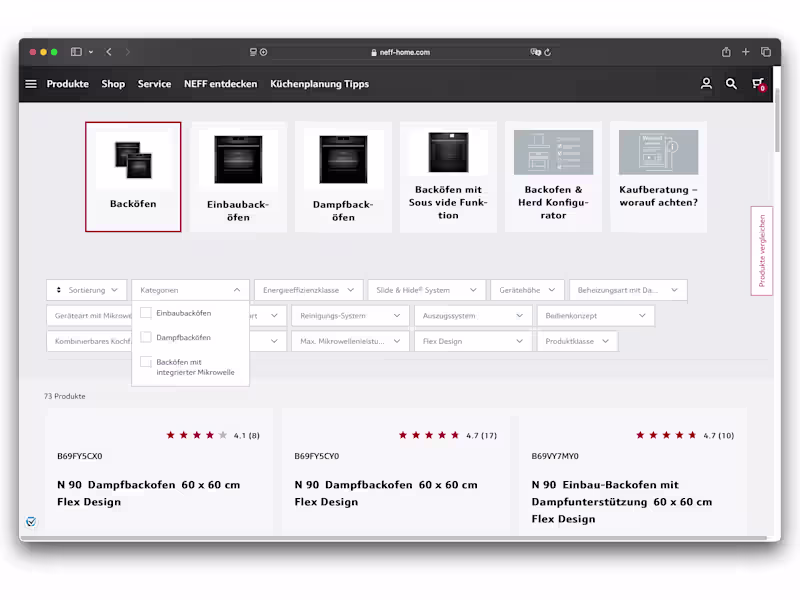Reload the page with refresh icon
The width and height of the screenshot is (800, 600).
coord(547,52)
